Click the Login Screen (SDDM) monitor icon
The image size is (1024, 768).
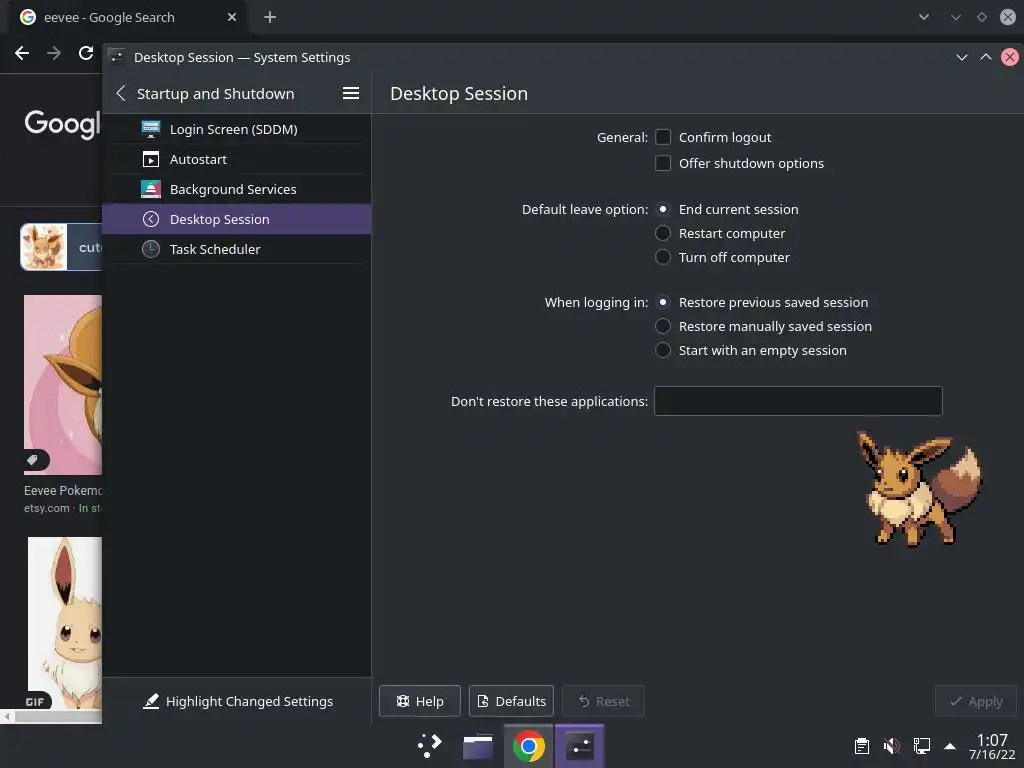coord(151,129)
